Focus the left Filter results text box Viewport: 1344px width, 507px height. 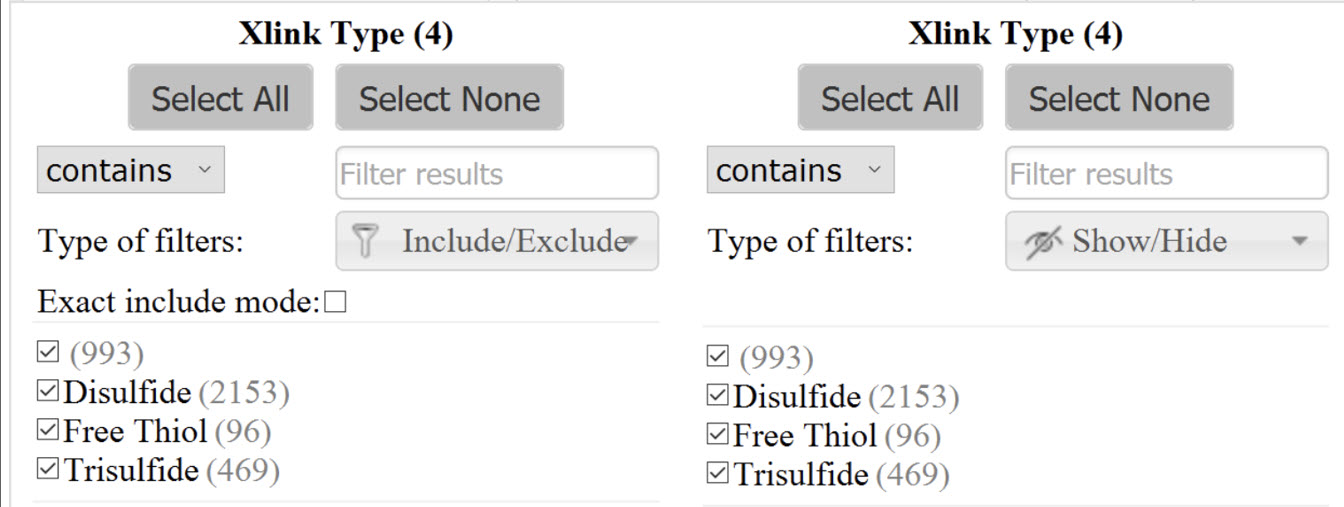pos(497,173)
